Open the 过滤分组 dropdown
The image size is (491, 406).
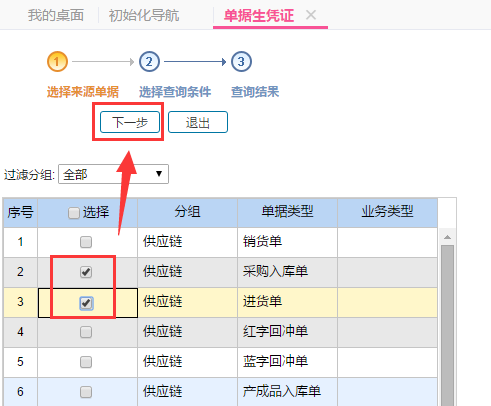113,174
